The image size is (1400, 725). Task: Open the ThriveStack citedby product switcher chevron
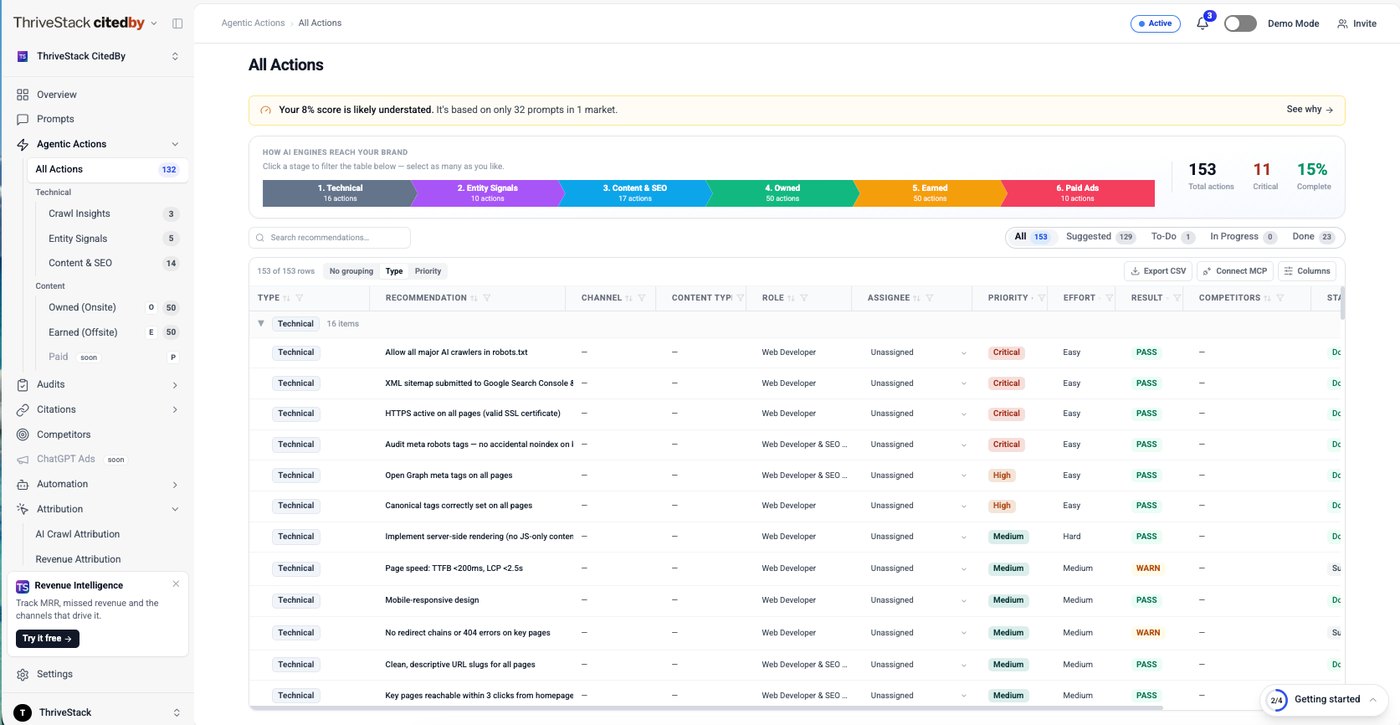click(154, 23)
